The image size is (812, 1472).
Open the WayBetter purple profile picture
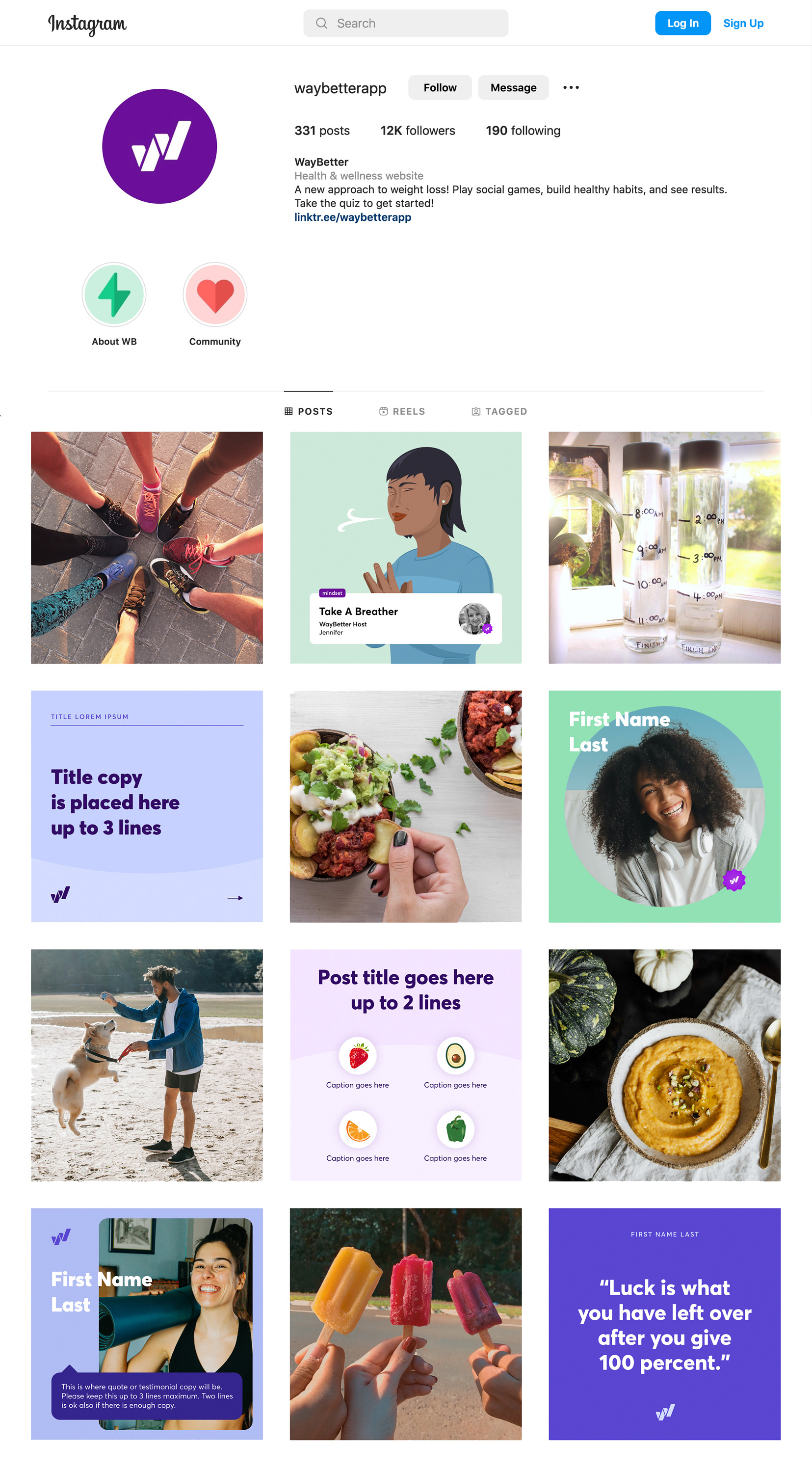click(x=159, y=146)
